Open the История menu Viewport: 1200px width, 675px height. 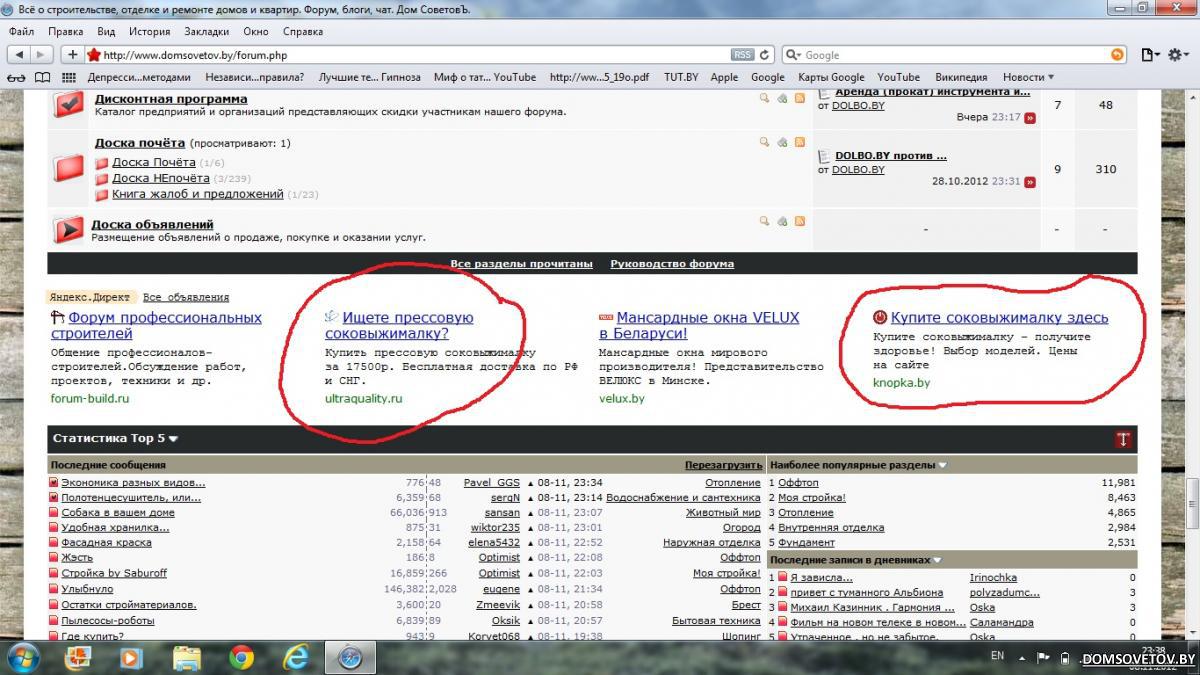(149, 31)
